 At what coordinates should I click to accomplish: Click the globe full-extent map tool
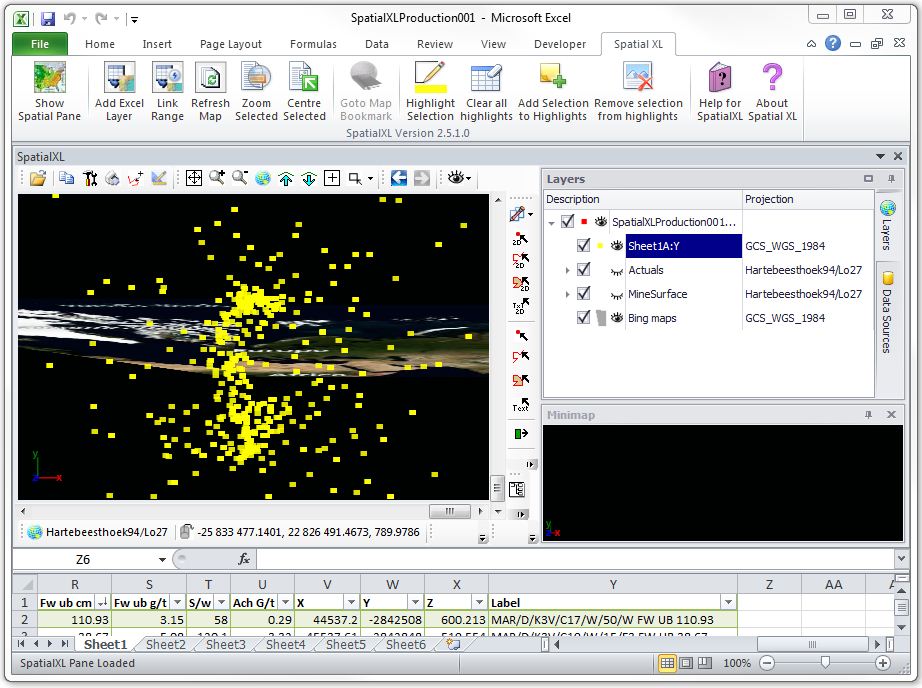pyautogui.click(x=263, y=178)
